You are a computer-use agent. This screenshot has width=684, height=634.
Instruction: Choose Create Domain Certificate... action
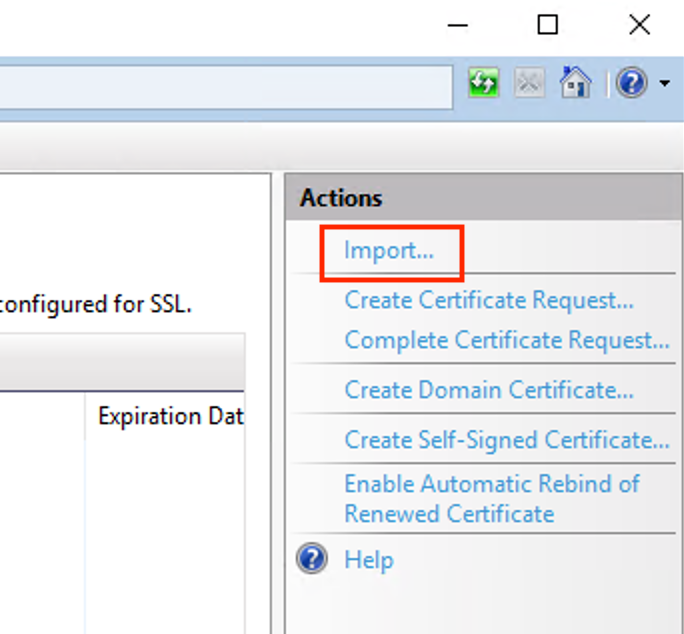pos(489,390)
